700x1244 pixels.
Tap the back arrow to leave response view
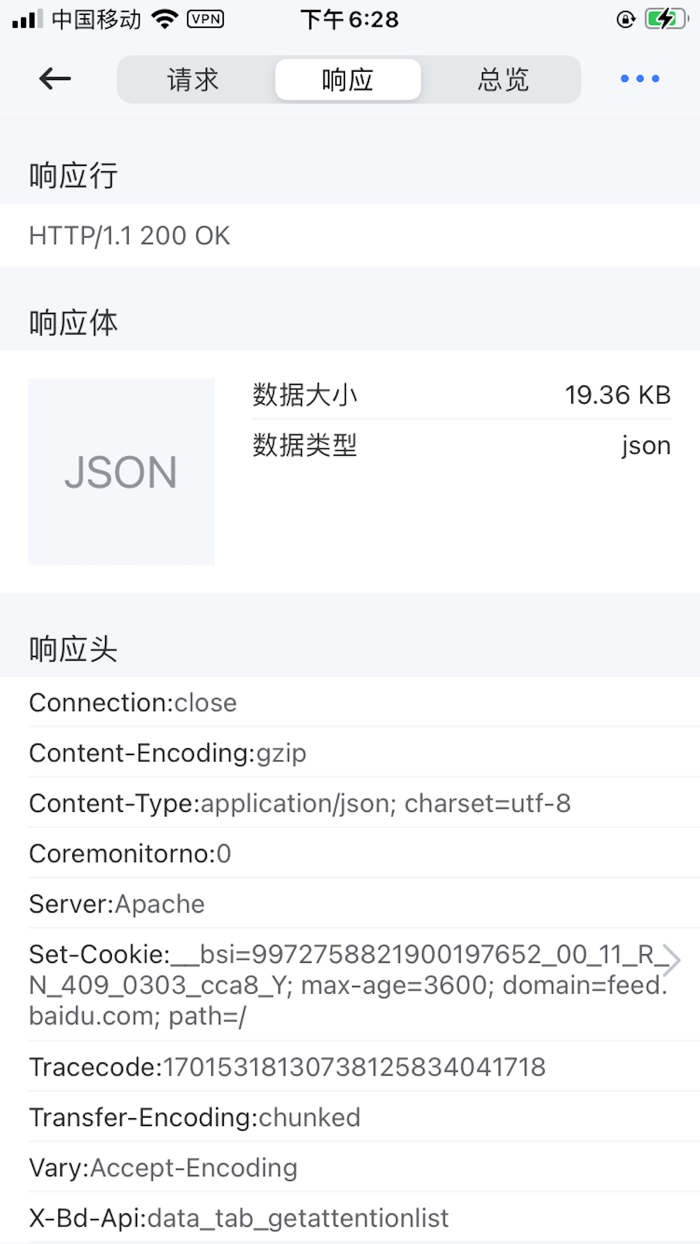pos(53,79)
